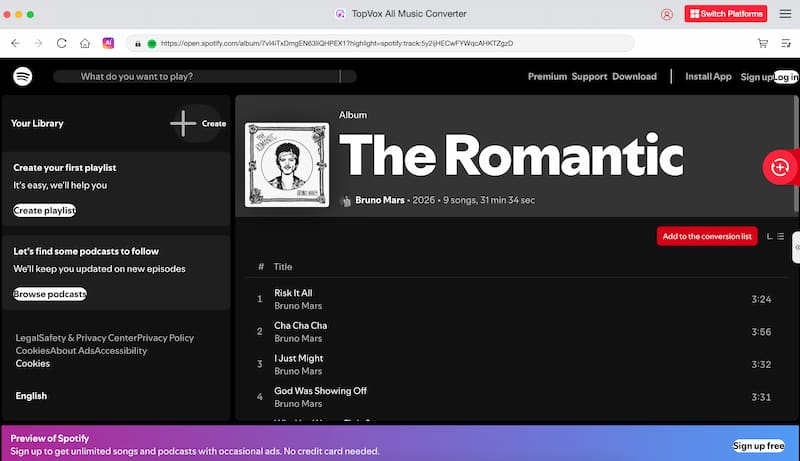Open the Support menu link
Image resolution: width=800 pixels, height=461 pixels.
(x=589, y=76)
